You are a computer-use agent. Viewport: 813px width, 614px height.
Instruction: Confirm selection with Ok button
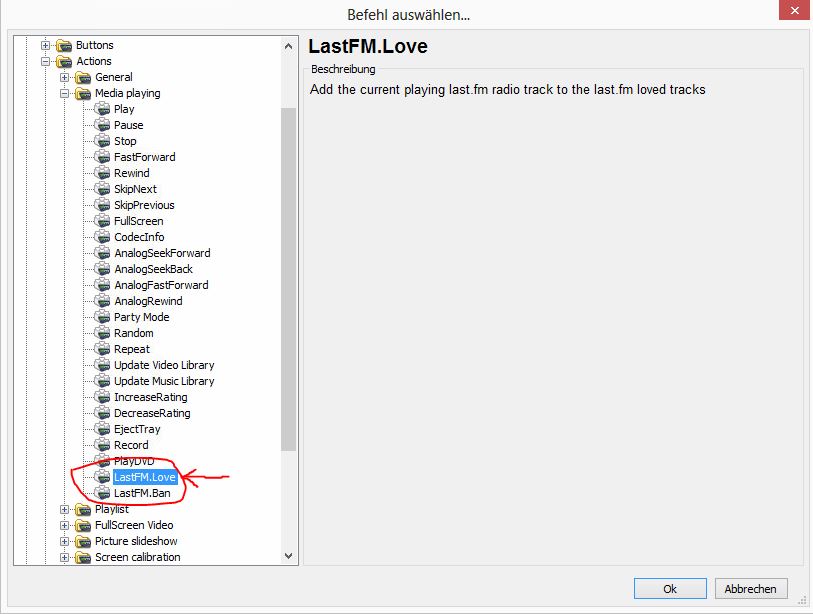[670, 589]
